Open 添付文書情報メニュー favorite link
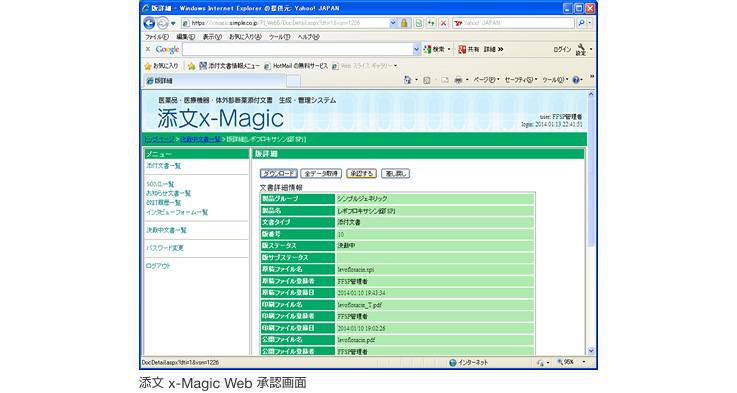 click(229, 66)
